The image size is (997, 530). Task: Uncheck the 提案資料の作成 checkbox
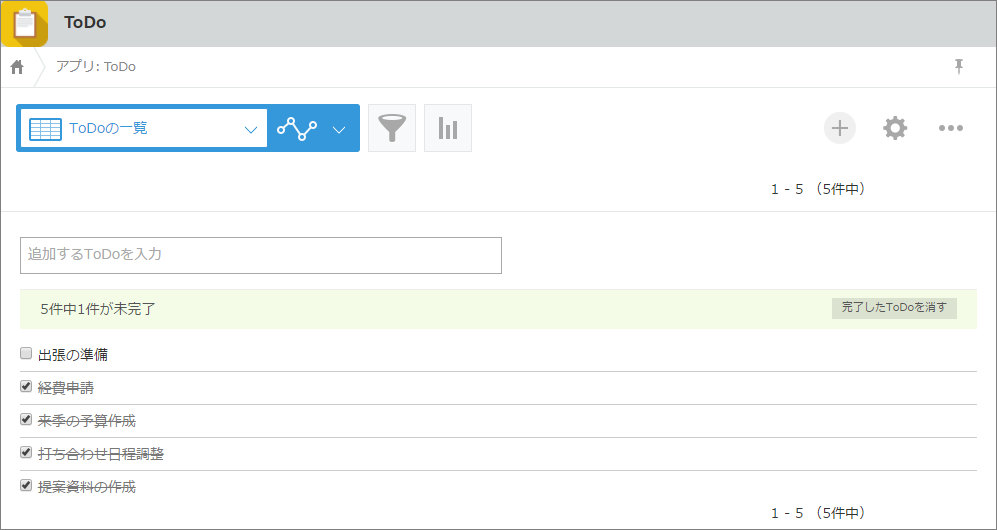point(26,486)
